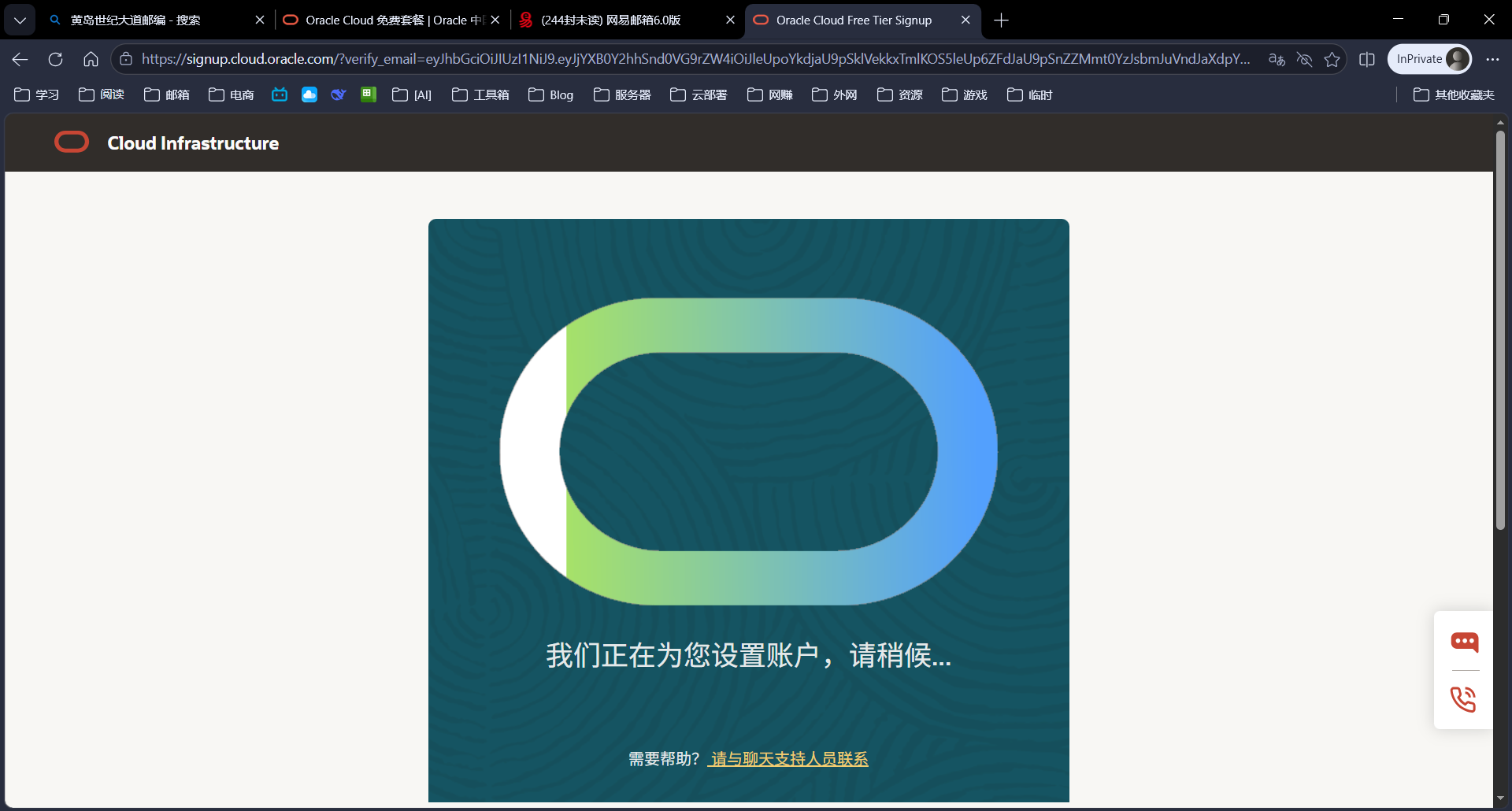Open the 其他收藏夹 folder
The width and height of the screenshot is (1512, 811).
1454,94
